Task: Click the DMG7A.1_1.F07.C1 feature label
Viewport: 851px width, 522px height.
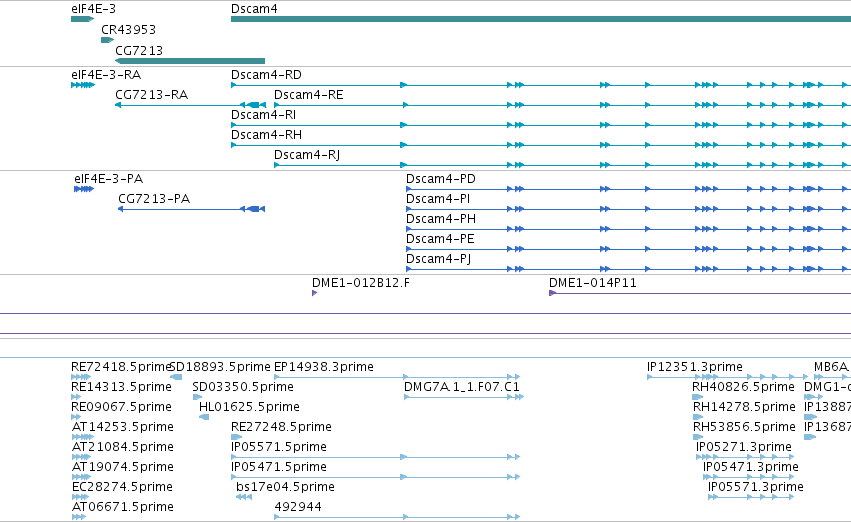Action: pos(462,387)
